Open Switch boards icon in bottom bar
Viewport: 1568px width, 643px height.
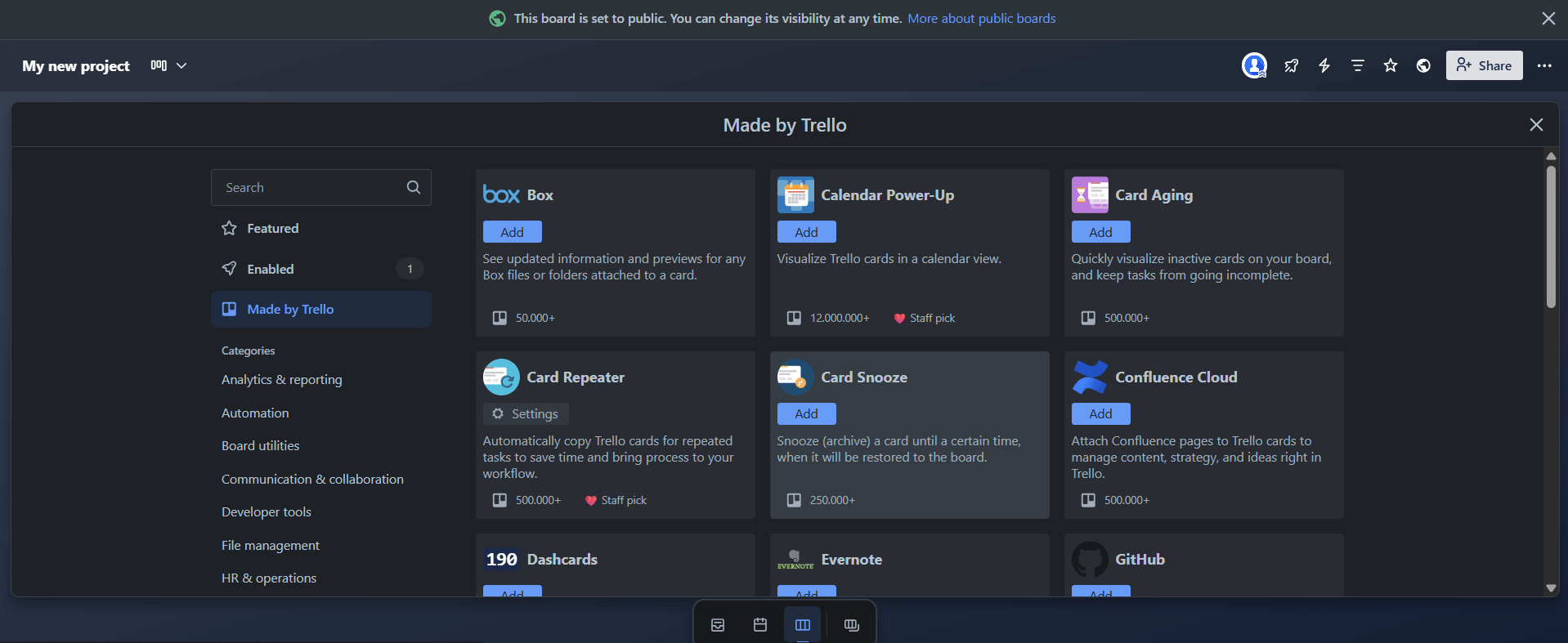[852, 625]
